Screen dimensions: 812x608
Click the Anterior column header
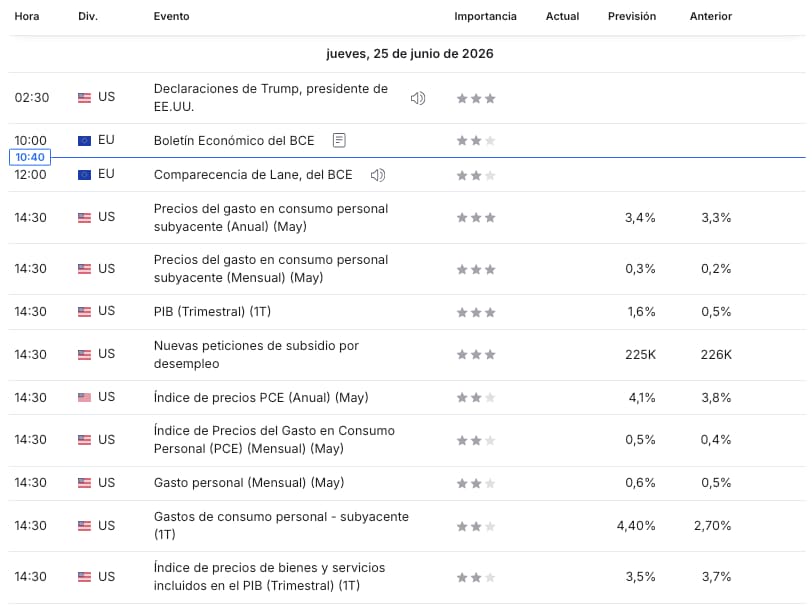(710, 17)
